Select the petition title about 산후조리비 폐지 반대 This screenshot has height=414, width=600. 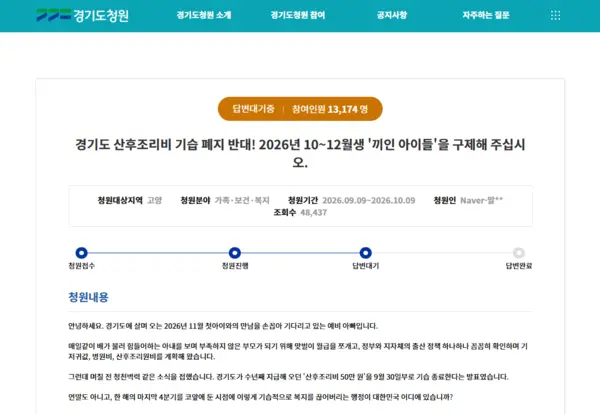tap(300, 153)
